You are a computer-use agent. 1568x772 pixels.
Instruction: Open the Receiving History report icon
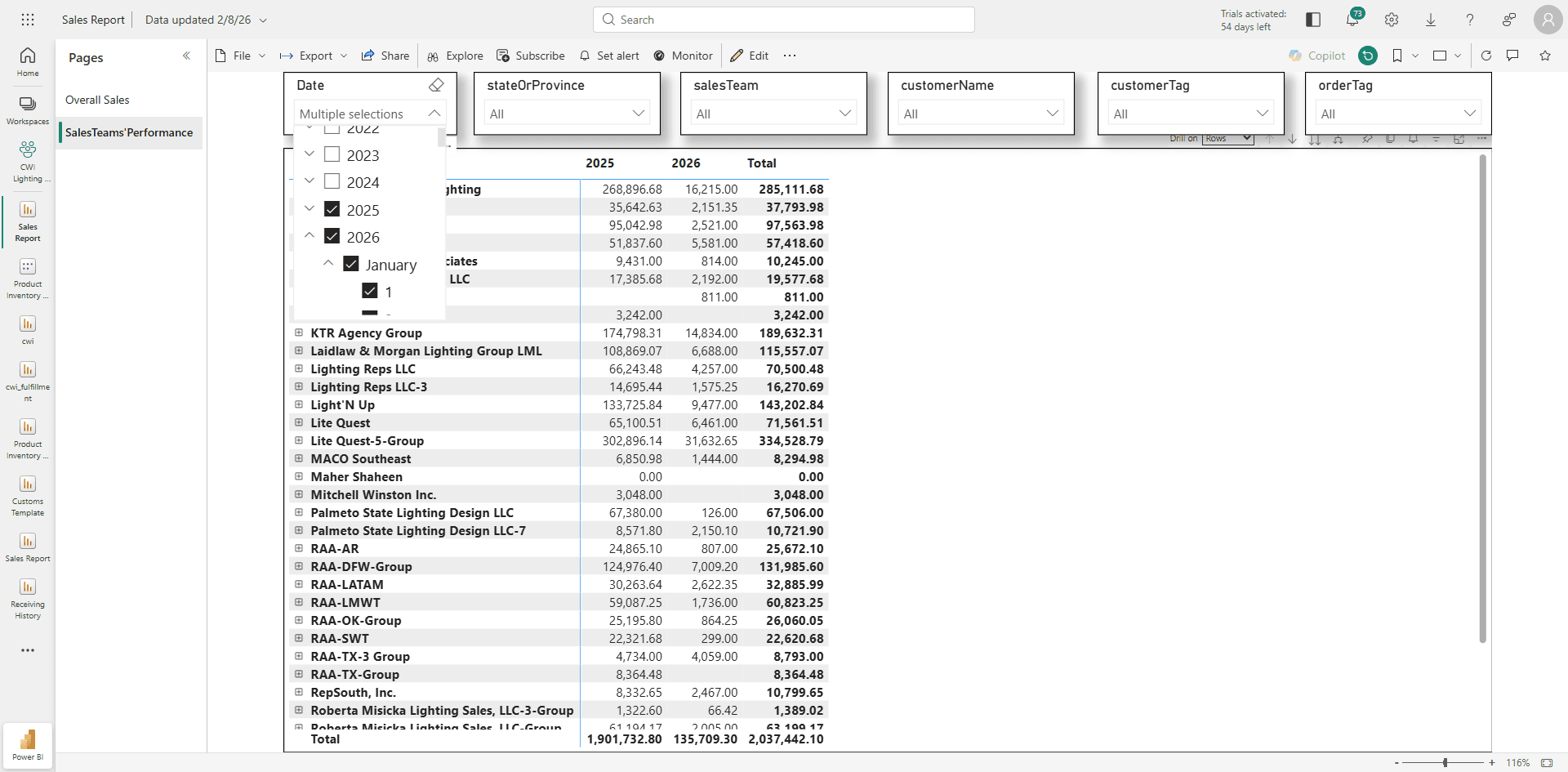pos(28,599)
